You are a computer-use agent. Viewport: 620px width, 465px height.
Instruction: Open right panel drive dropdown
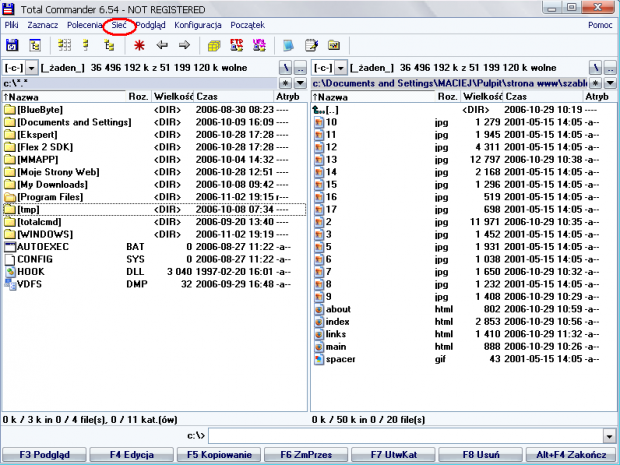point(328,66)
